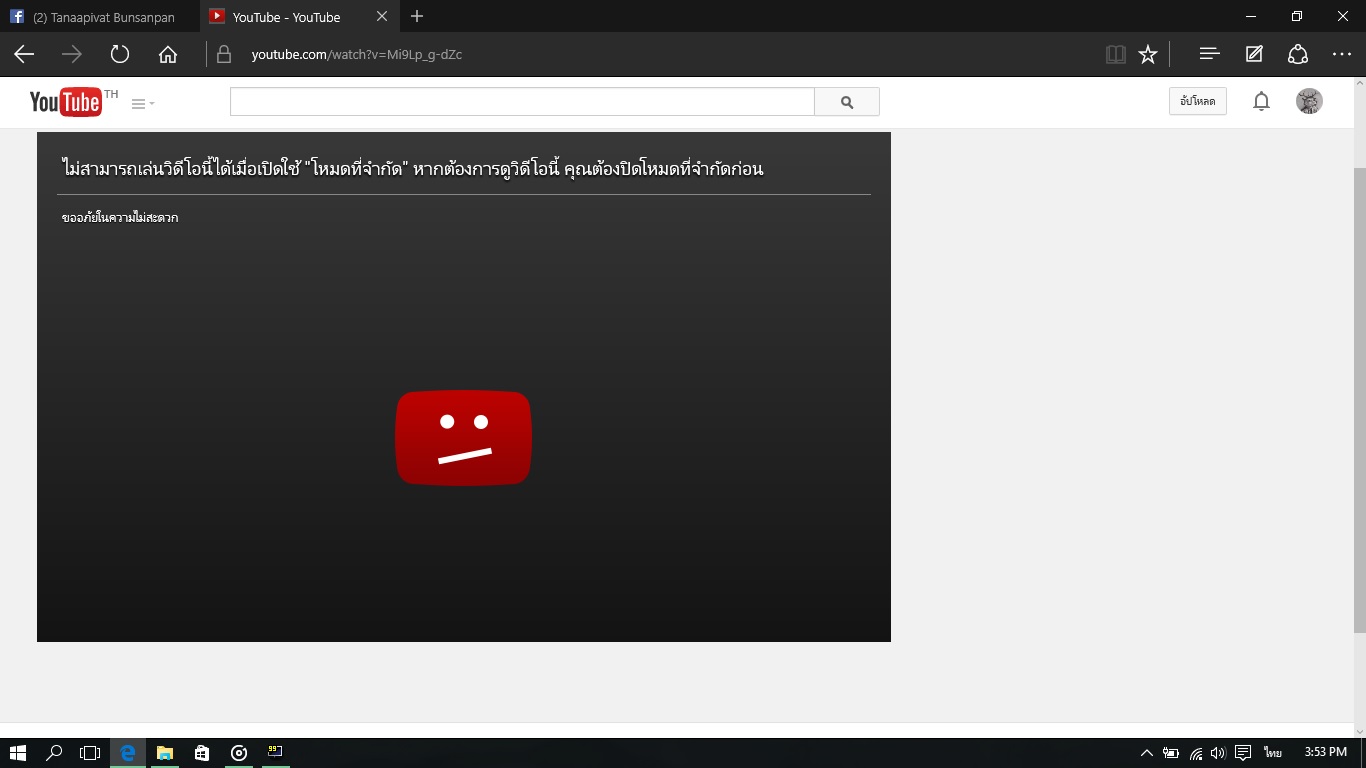The height and width of the screenshot is (768, 1366).
Task: Focus the YouTube search box
Action: pyautogui.click(x=522, y=102)
